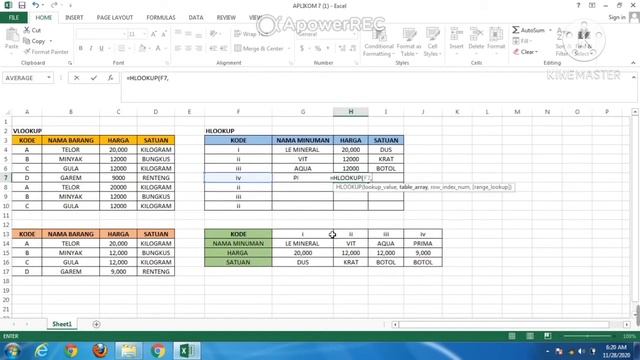This screenshot has width=640, height=360.
Task: Expand the font size dropdown
Action: [x=144, y=34]
